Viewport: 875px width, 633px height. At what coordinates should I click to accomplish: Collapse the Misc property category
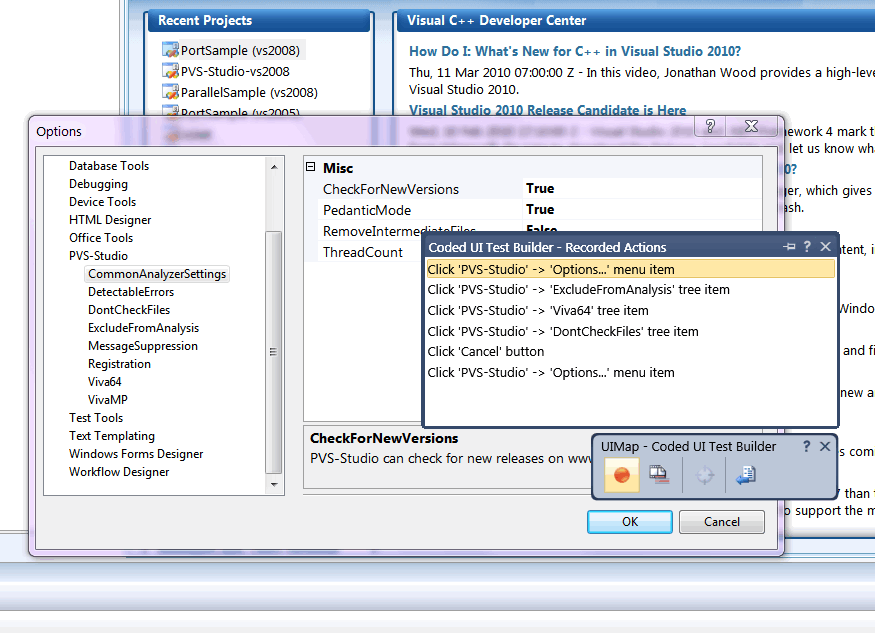click(x=311, y=167)
